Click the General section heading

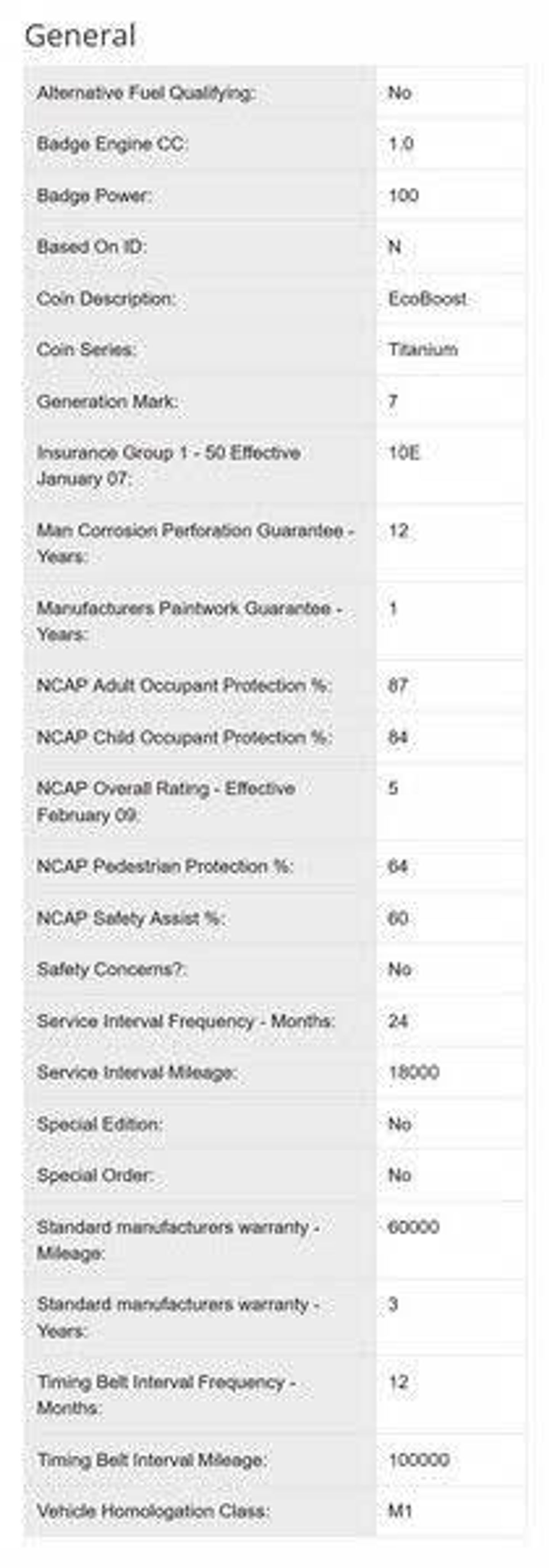click(x=80, y=35)
